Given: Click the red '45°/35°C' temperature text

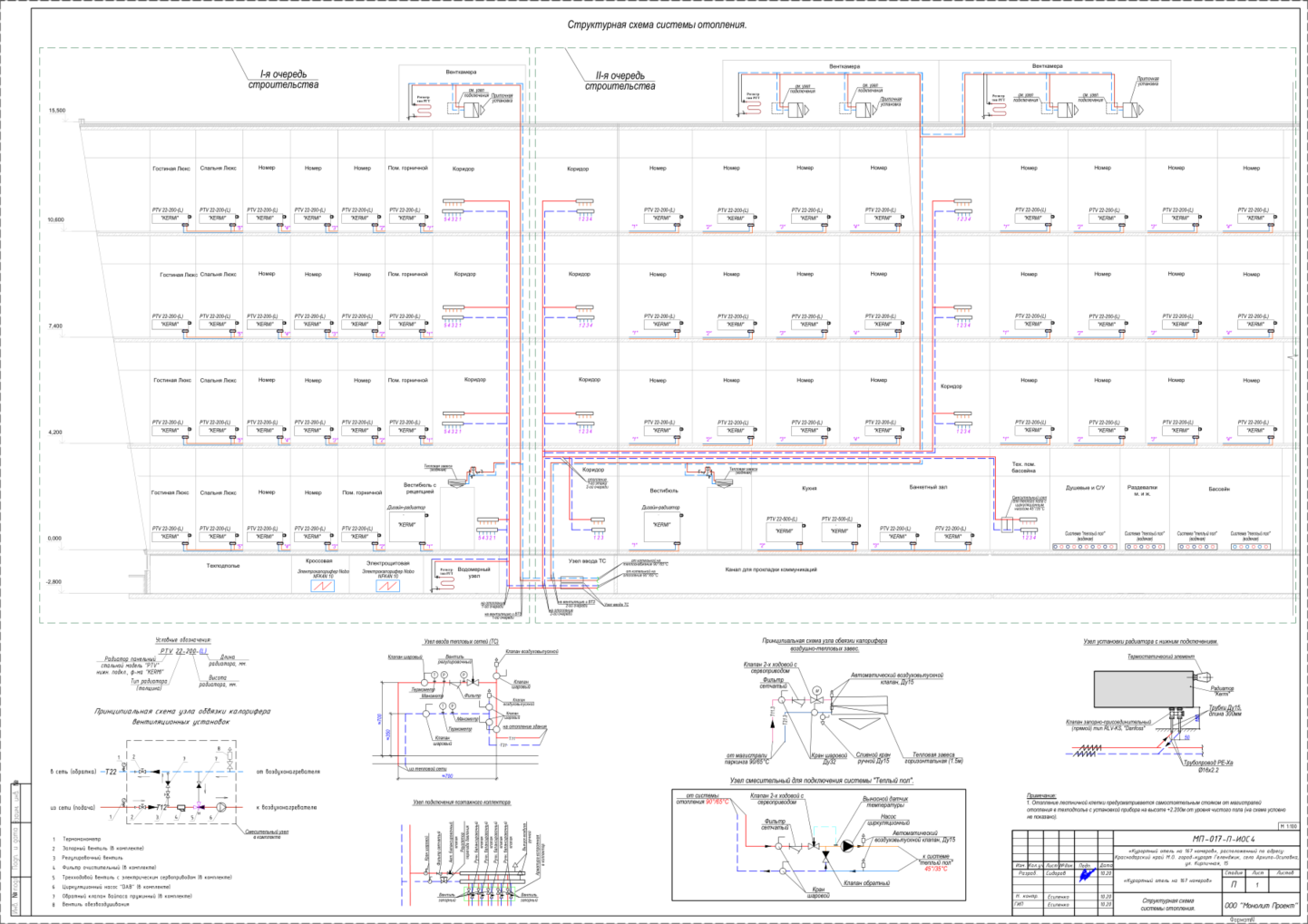Looking at the screenshot, I should (936, 869).
